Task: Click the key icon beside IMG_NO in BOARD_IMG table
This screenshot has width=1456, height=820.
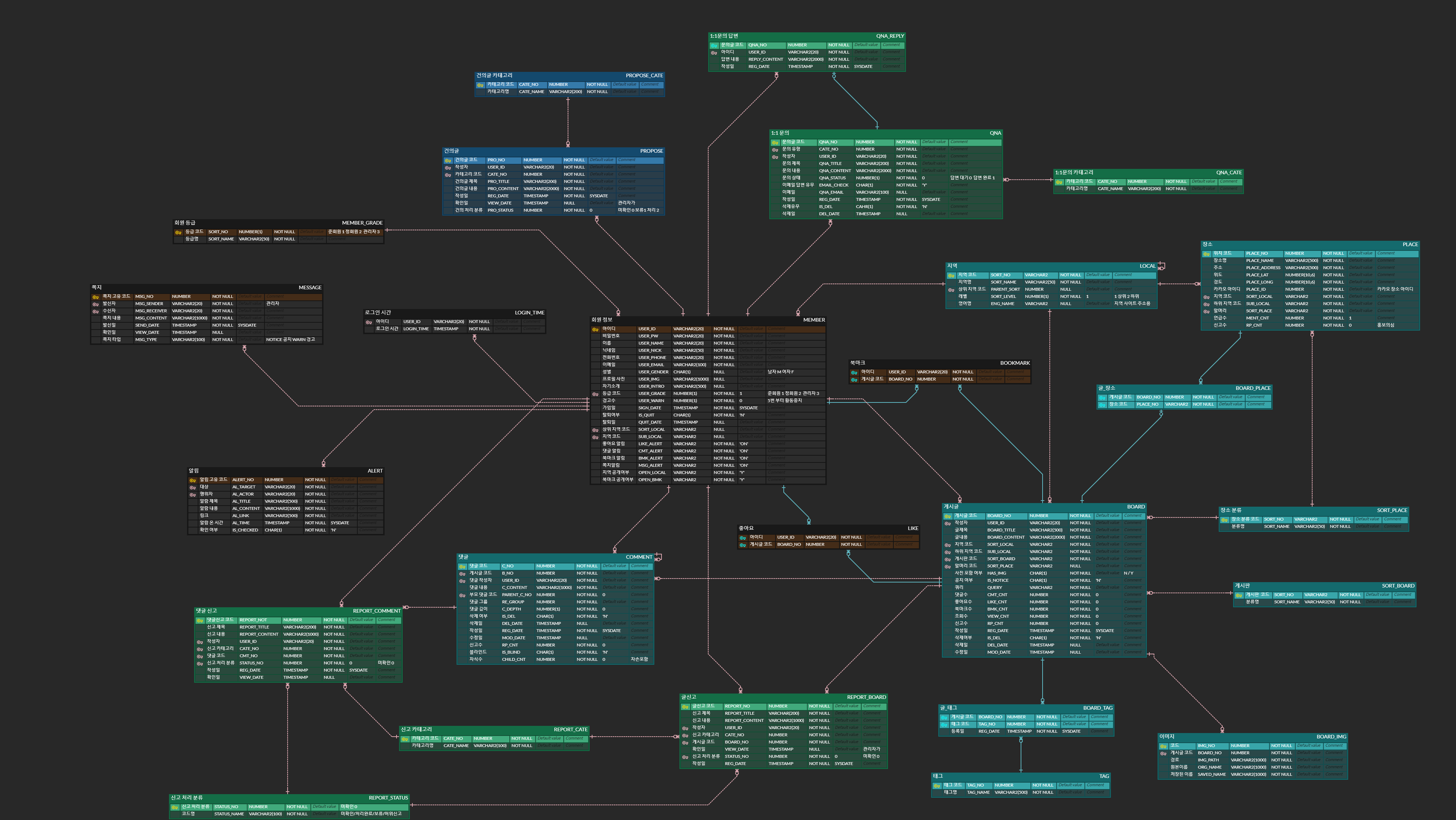Action: click(x=1163, y=746)
